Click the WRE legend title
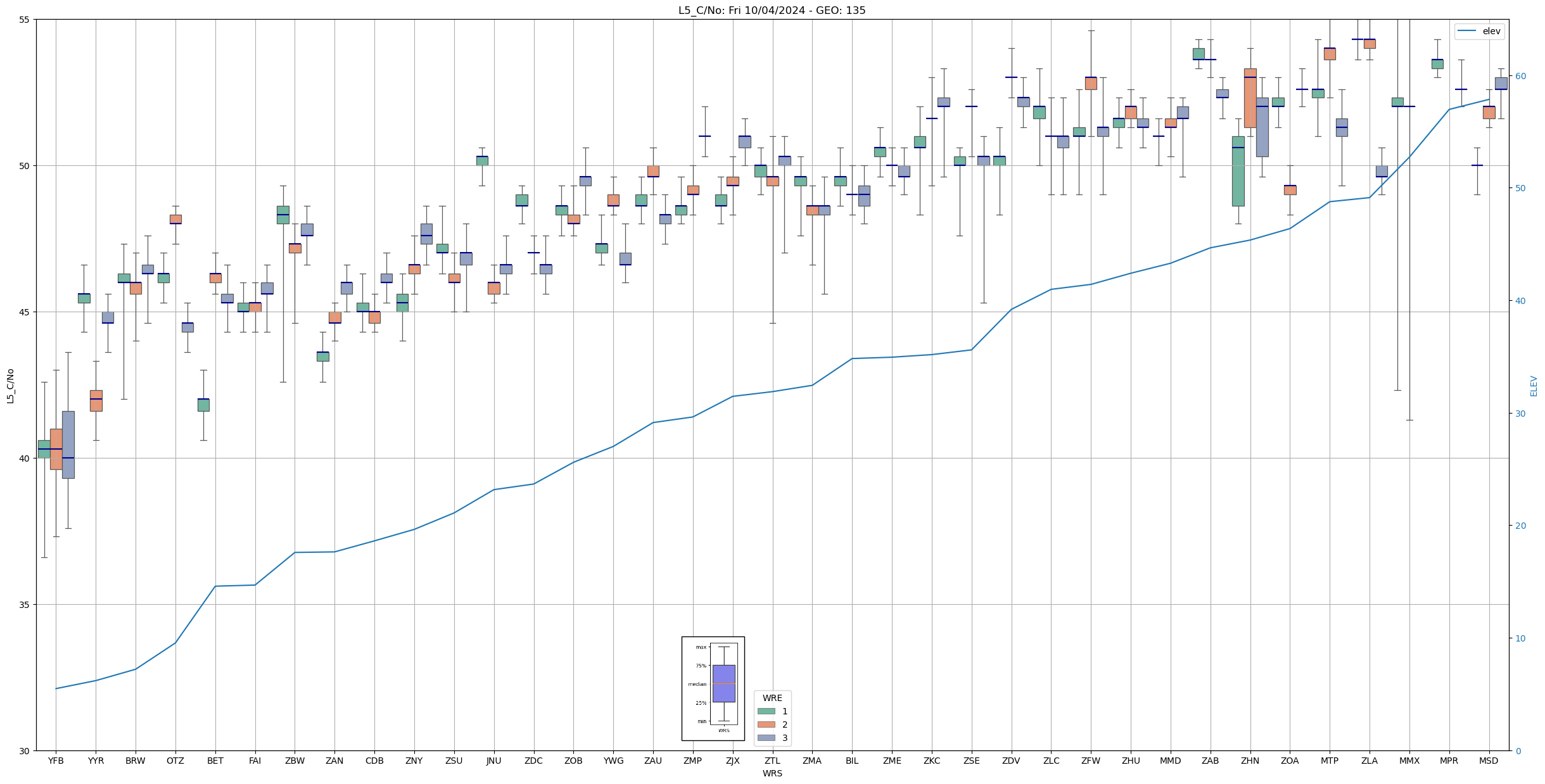This screenshot has height=784, width=1545. (x=772, y=698)
